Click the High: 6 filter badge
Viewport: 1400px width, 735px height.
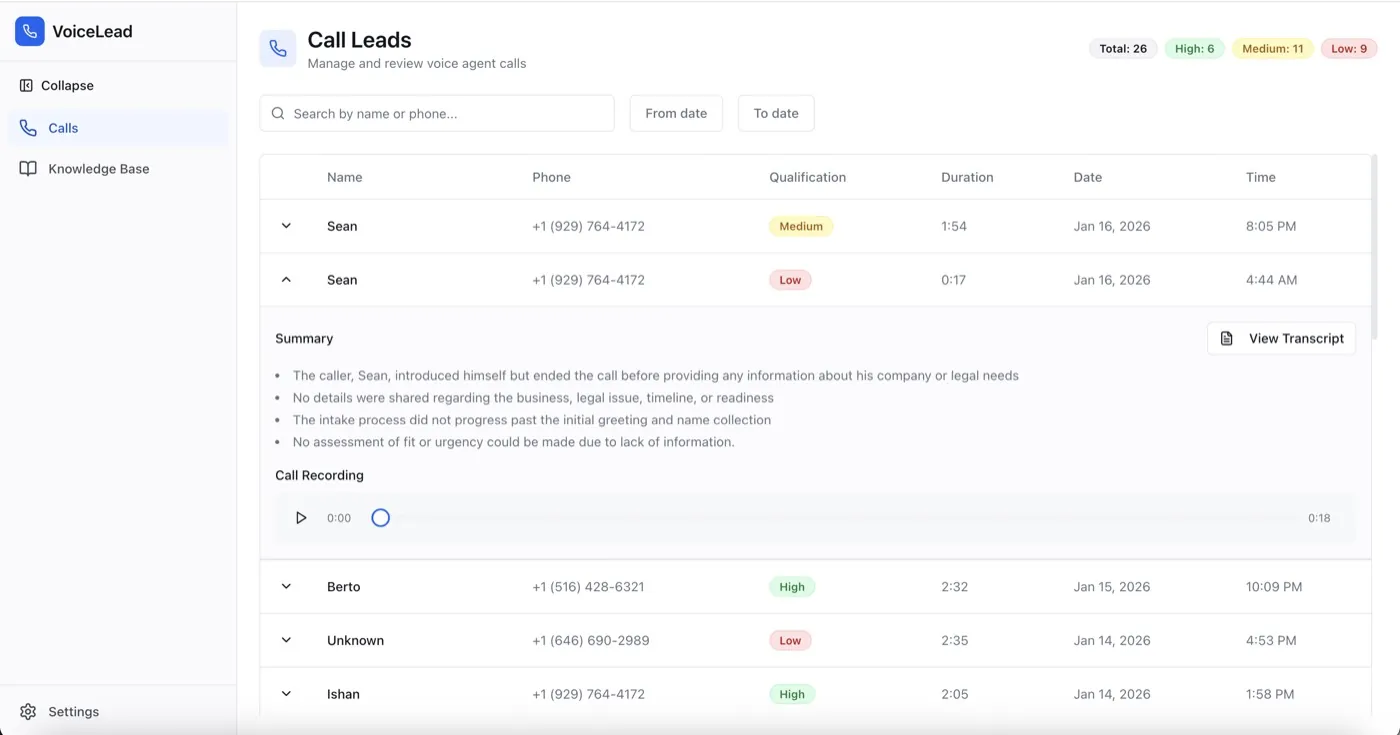[1194, 49]
